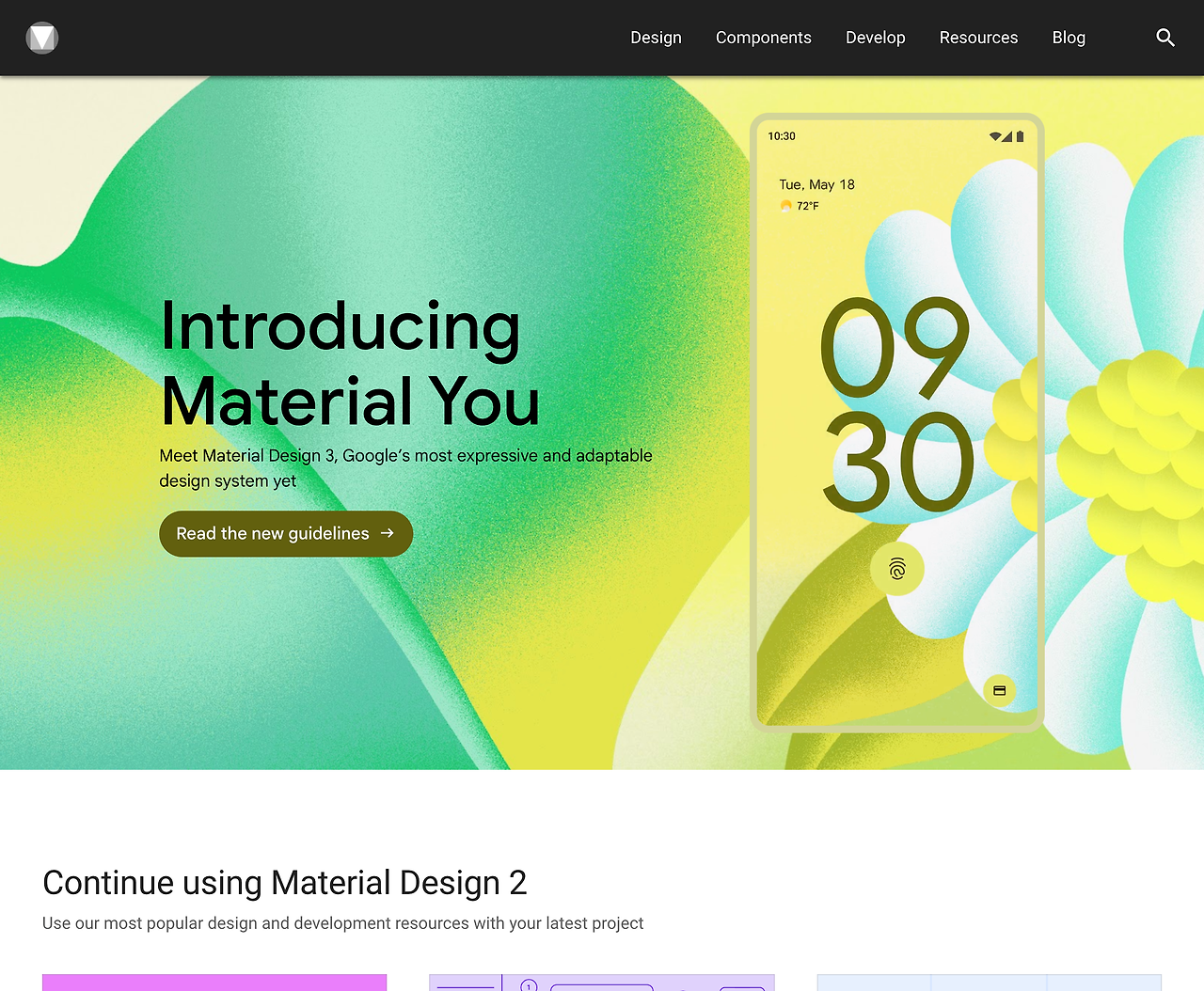Image resolution: width=1204 pixels, height=991 pixels.
Task: Click the 'Read the new guidelines' button
Action: [286, 534]
